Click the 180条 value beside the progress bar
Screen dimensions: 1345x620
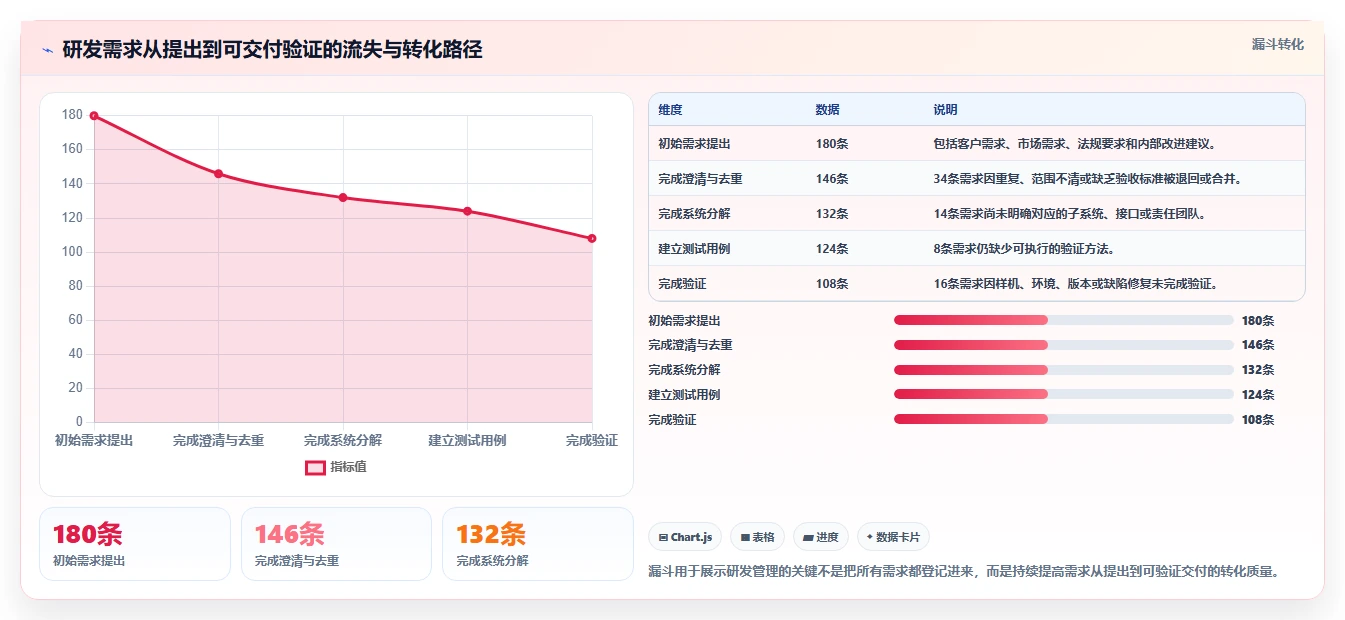[x=1258, y=321]
